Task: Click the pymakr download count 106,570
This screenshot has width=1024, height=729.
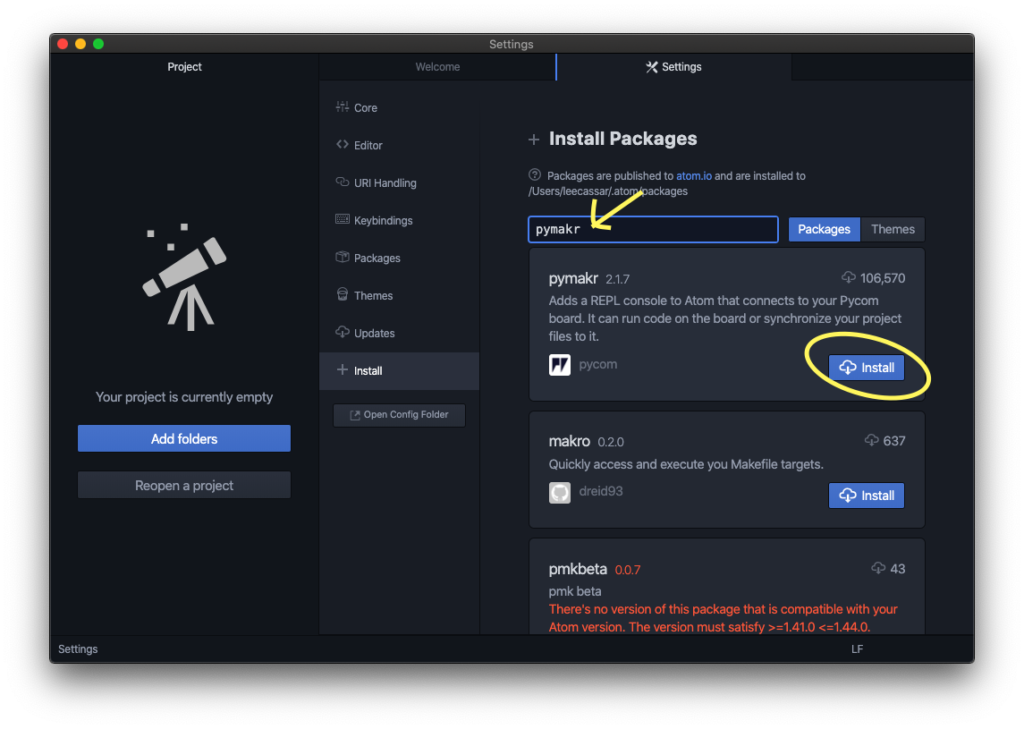Action: click(882, 278)
